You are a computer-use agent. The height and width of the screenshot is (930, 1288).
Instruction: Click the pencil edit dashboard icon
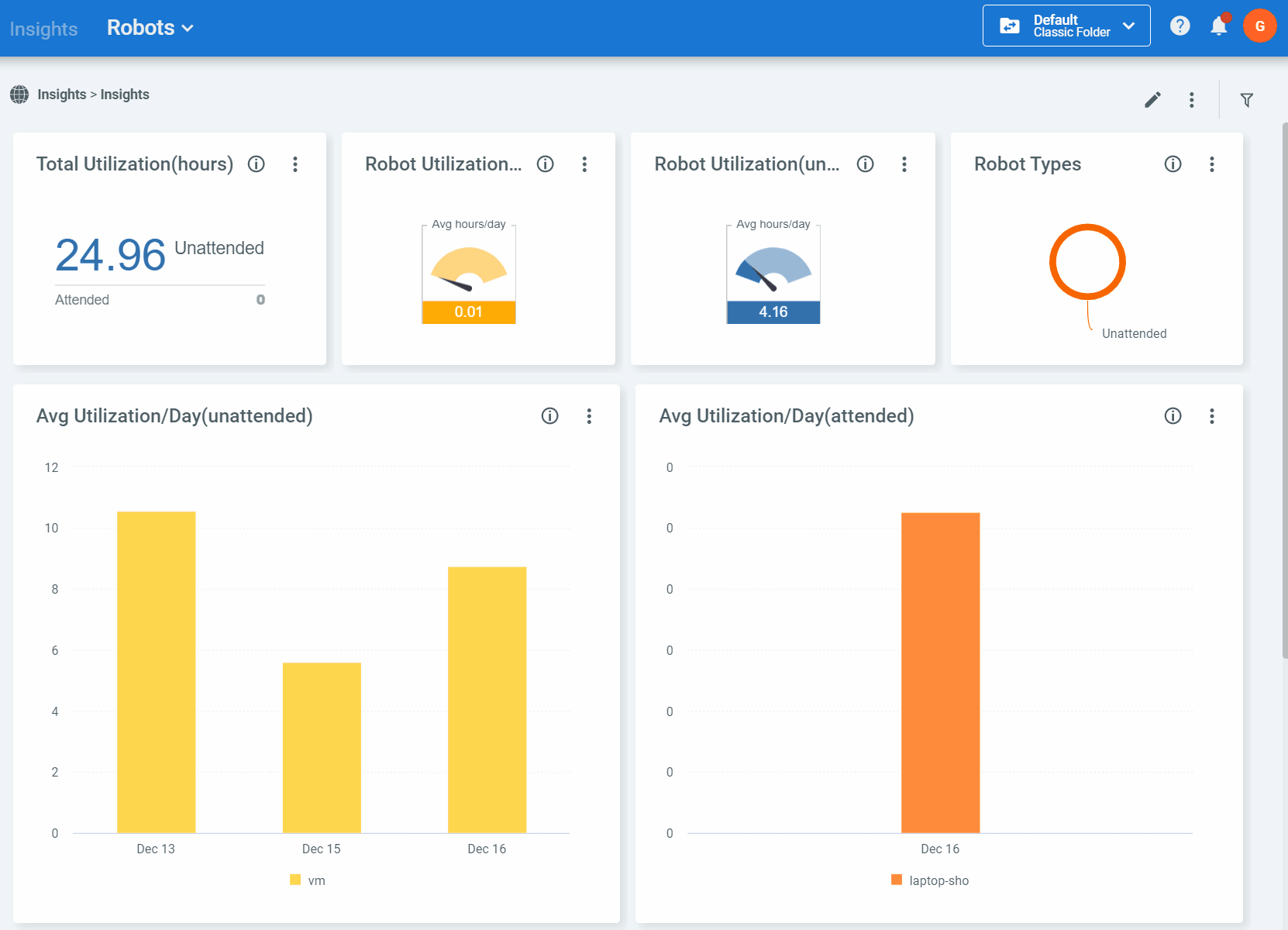pos(1152,100)
